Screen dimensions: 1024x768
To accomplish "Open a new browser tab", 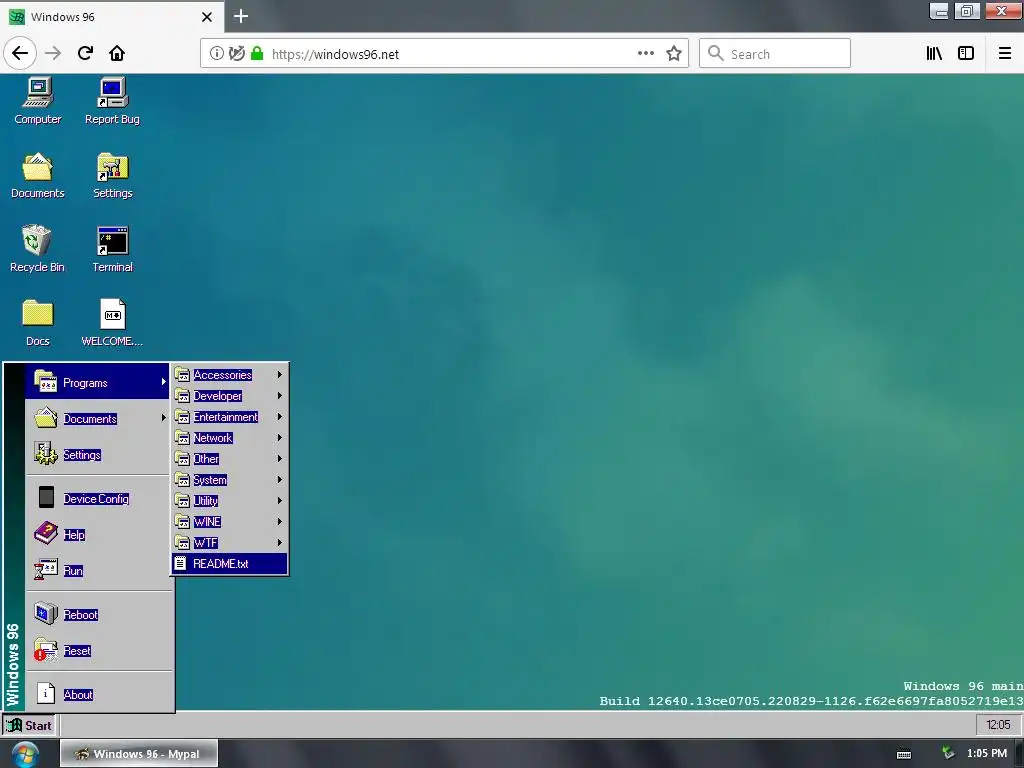I will coord(241,16).
